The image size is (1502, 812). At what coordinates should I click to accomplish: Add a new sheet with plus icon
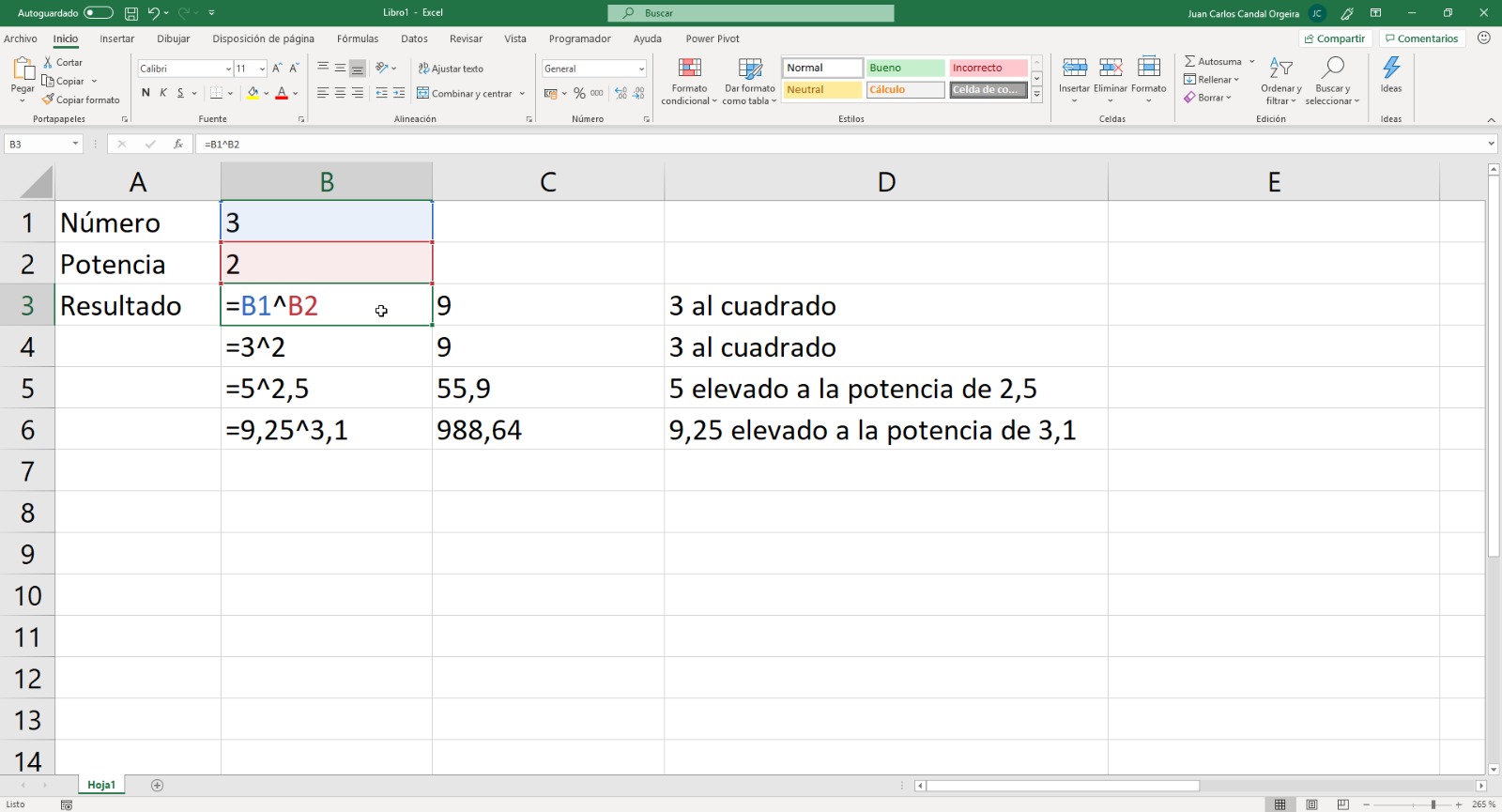(157, 786)
